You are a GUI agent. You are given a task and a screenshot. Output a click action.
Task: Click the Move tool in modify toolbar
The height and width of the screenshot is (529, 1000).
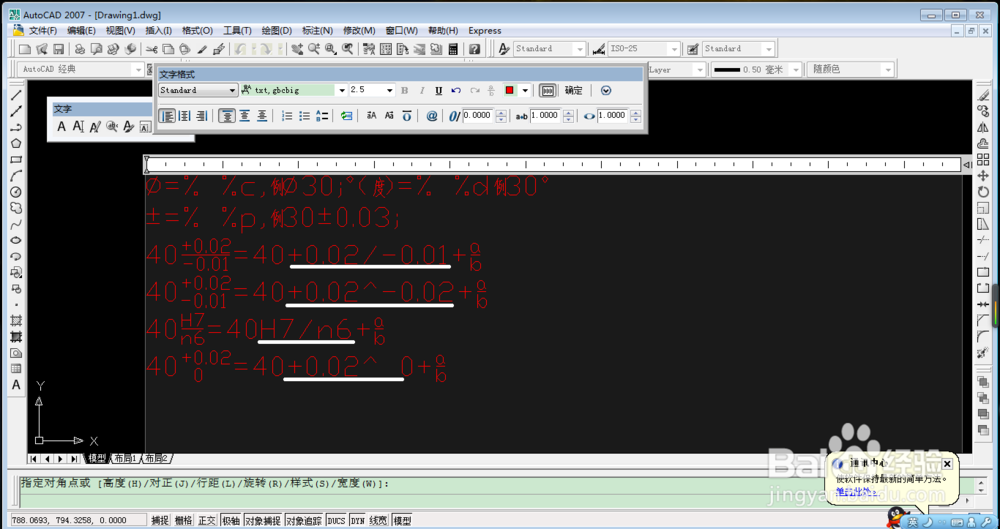[x=983, y=175]
